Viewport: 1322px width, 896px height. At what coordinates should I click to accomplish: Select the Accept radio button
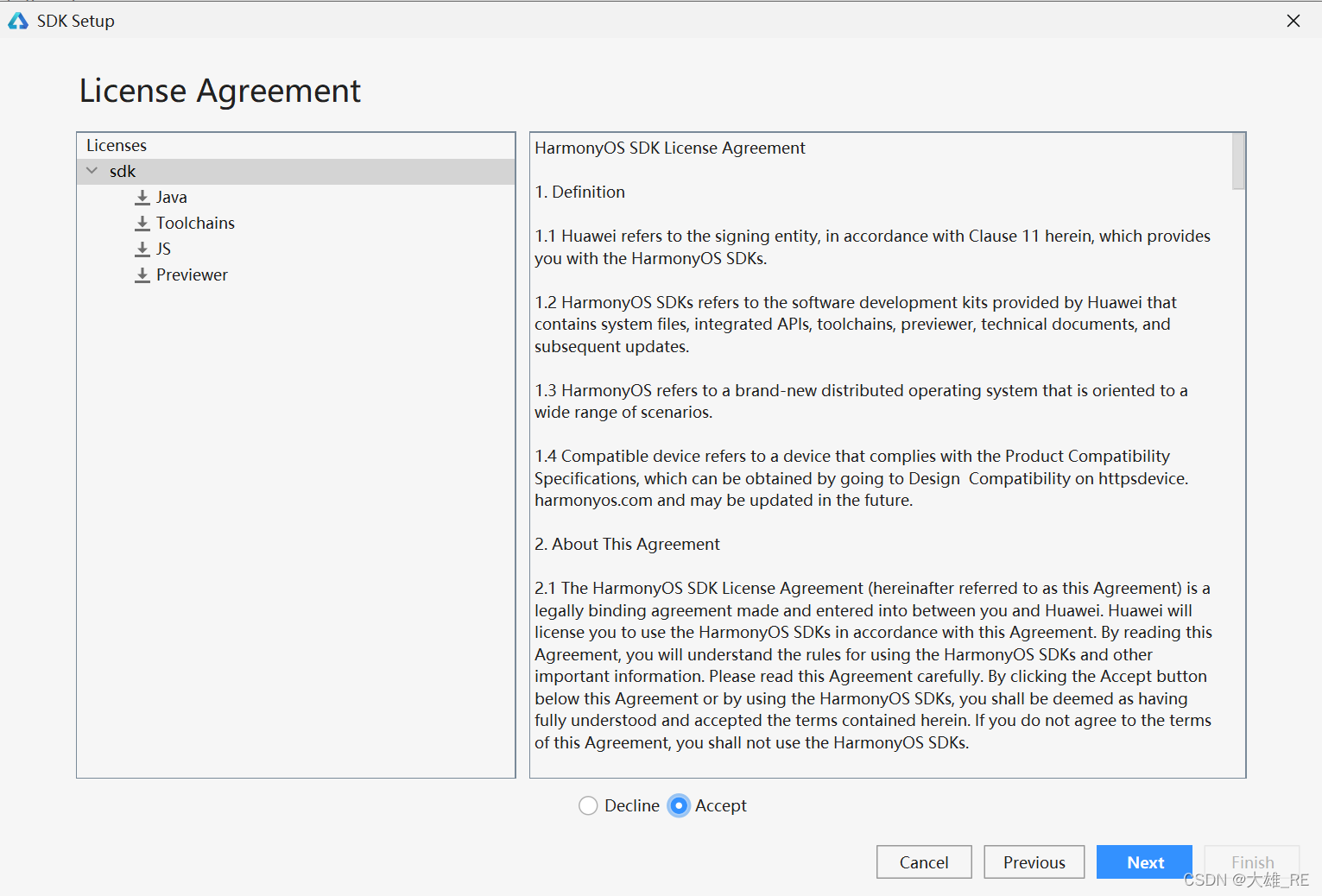(x=679, y=805)
